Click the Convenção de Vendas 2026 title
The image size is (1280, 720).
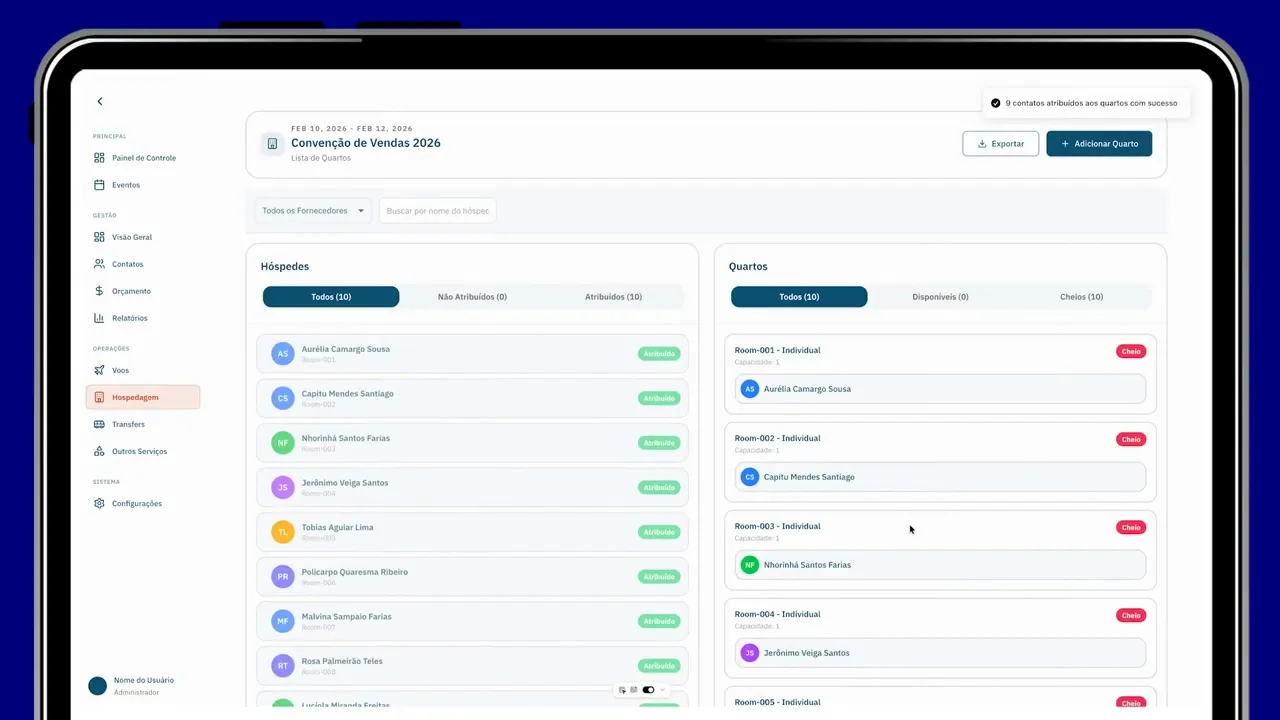[366, 143]
